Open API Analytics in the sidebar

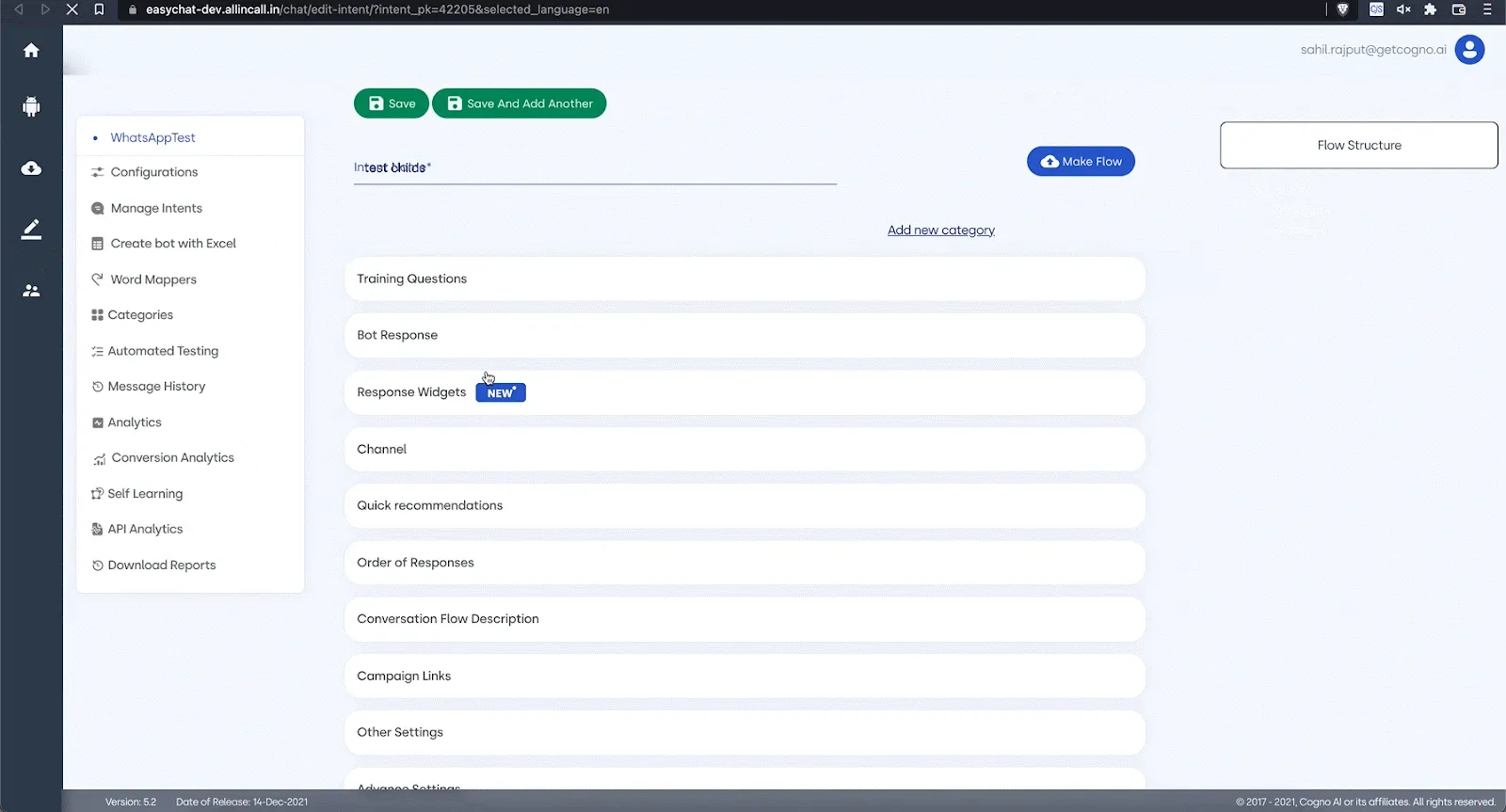click(x=145, y=530)
